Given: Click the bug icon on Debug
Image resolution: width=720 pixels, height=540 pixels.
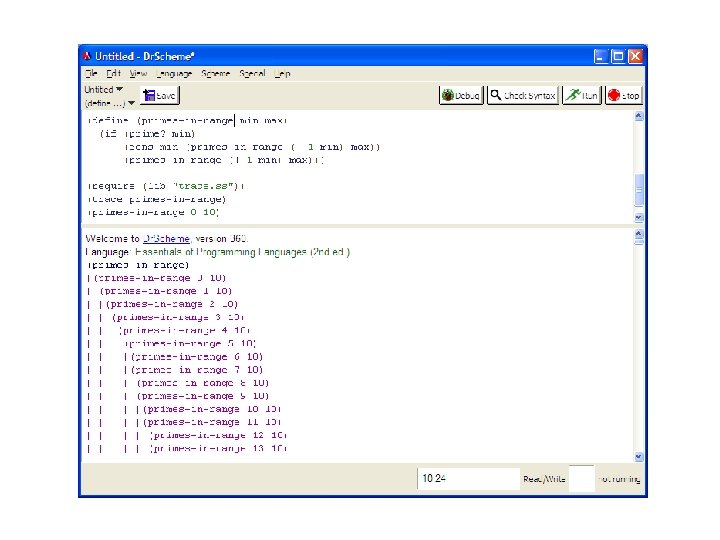Looking at the screenshot, I should (x=448, y=96).
